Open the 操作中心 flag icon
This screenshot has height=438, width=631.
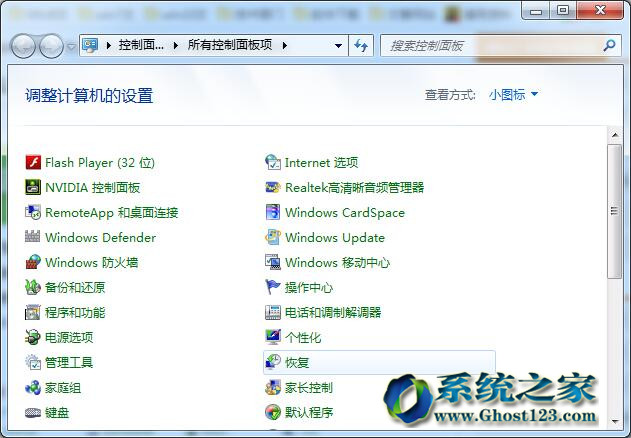[x=273, y=287]
